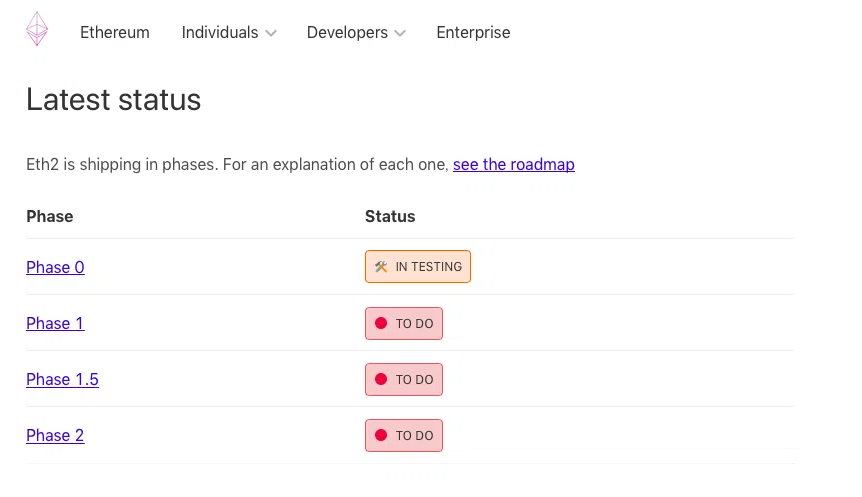
Task: Click the 'Latest status' heading
Action: pos(114,100)
